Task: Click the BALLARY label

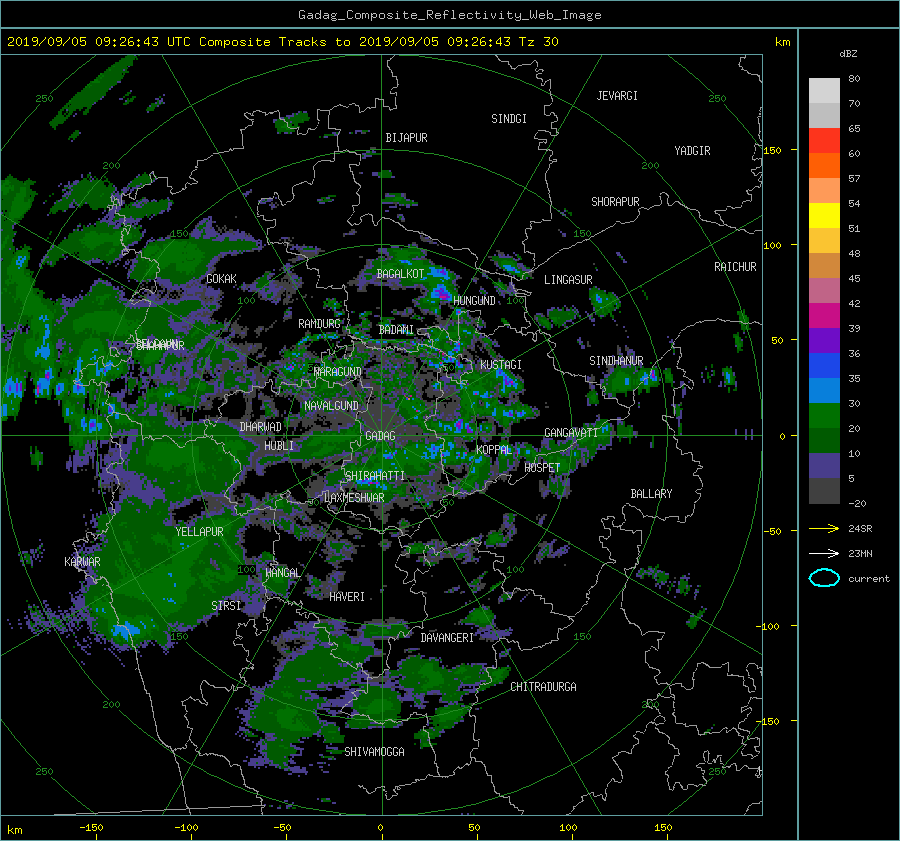Action: pos(651,494)
